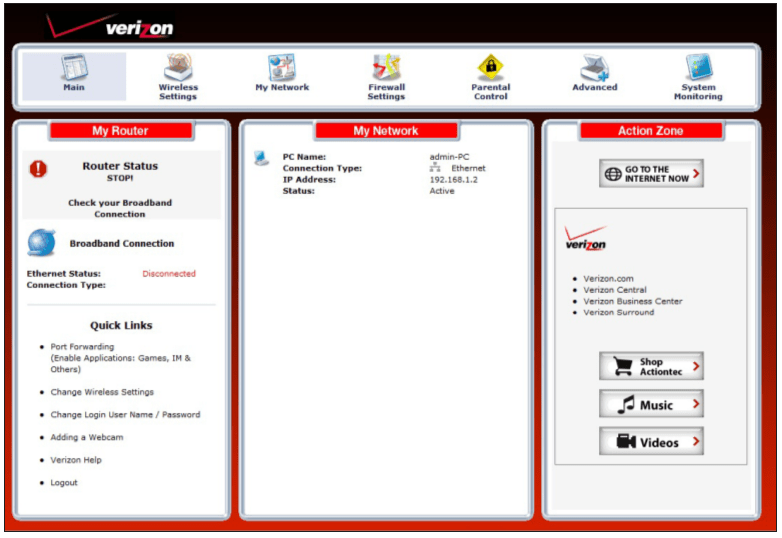Select the Main tab label

74,87
